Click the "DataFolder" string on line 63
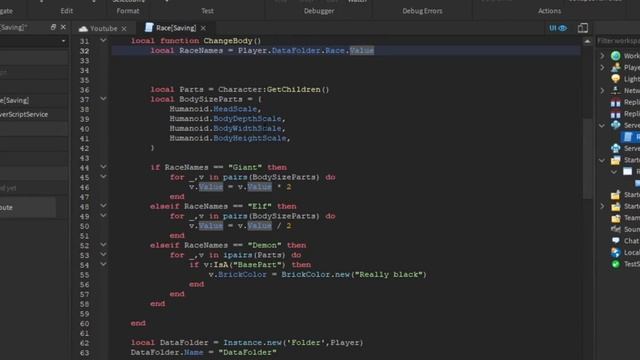 tap(247, 352)
